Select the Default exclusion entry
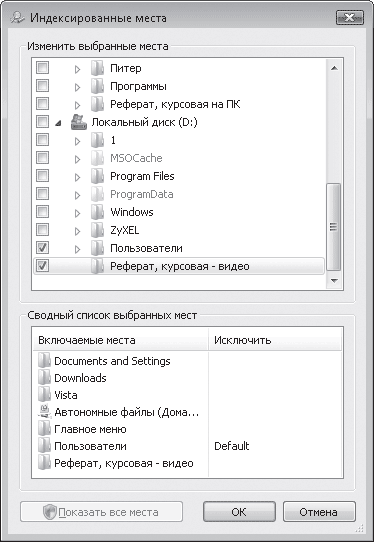The width and height of the screenshot is (374, 542). 232,446
